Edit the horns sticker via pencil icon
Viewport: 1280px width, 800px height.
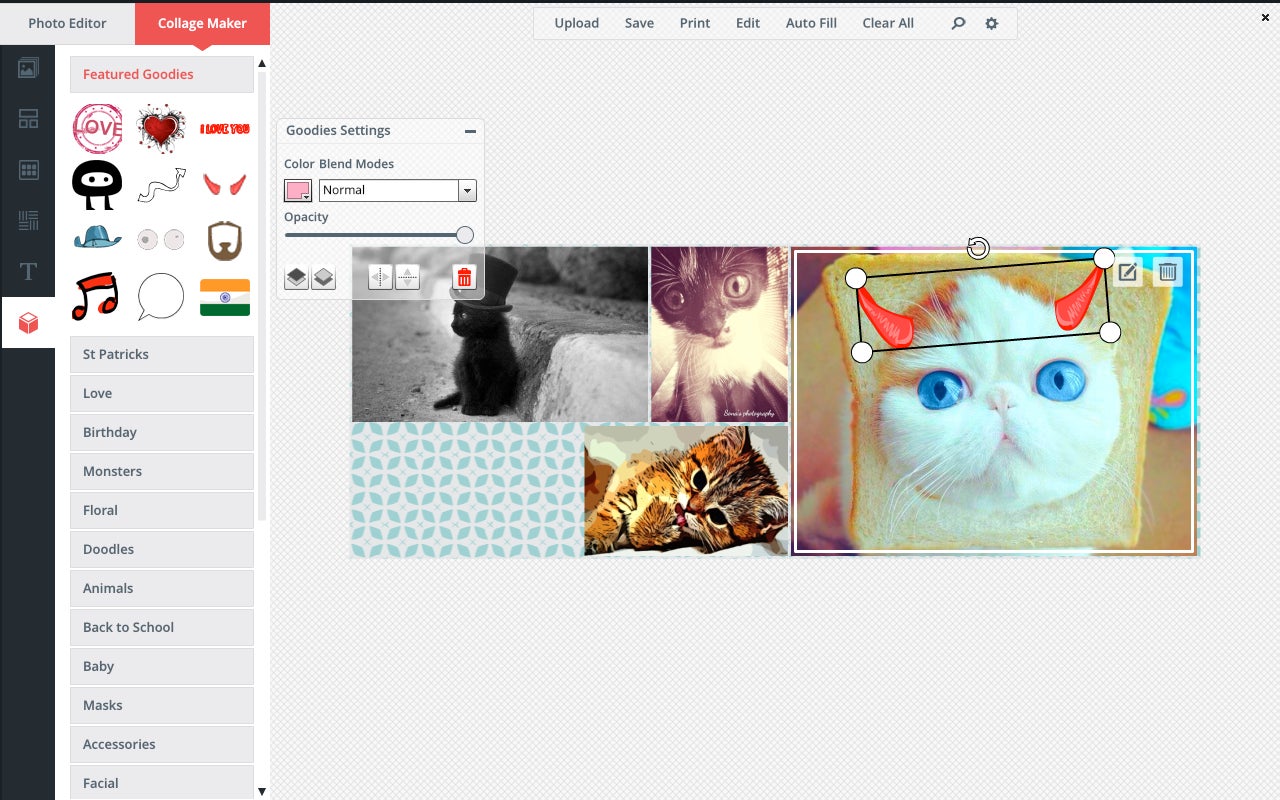[x=1127, y=270]
